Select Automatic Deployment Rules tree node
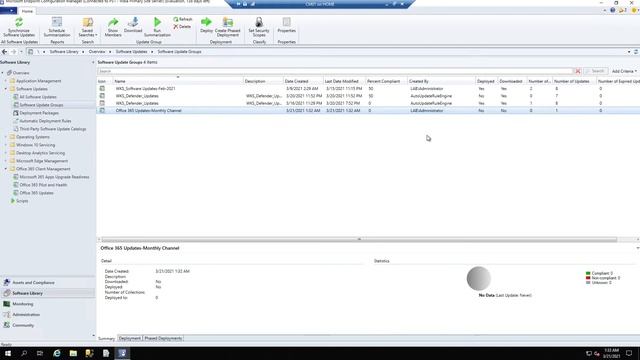Screen dimensions: 640x360 [x=45, y=121]
